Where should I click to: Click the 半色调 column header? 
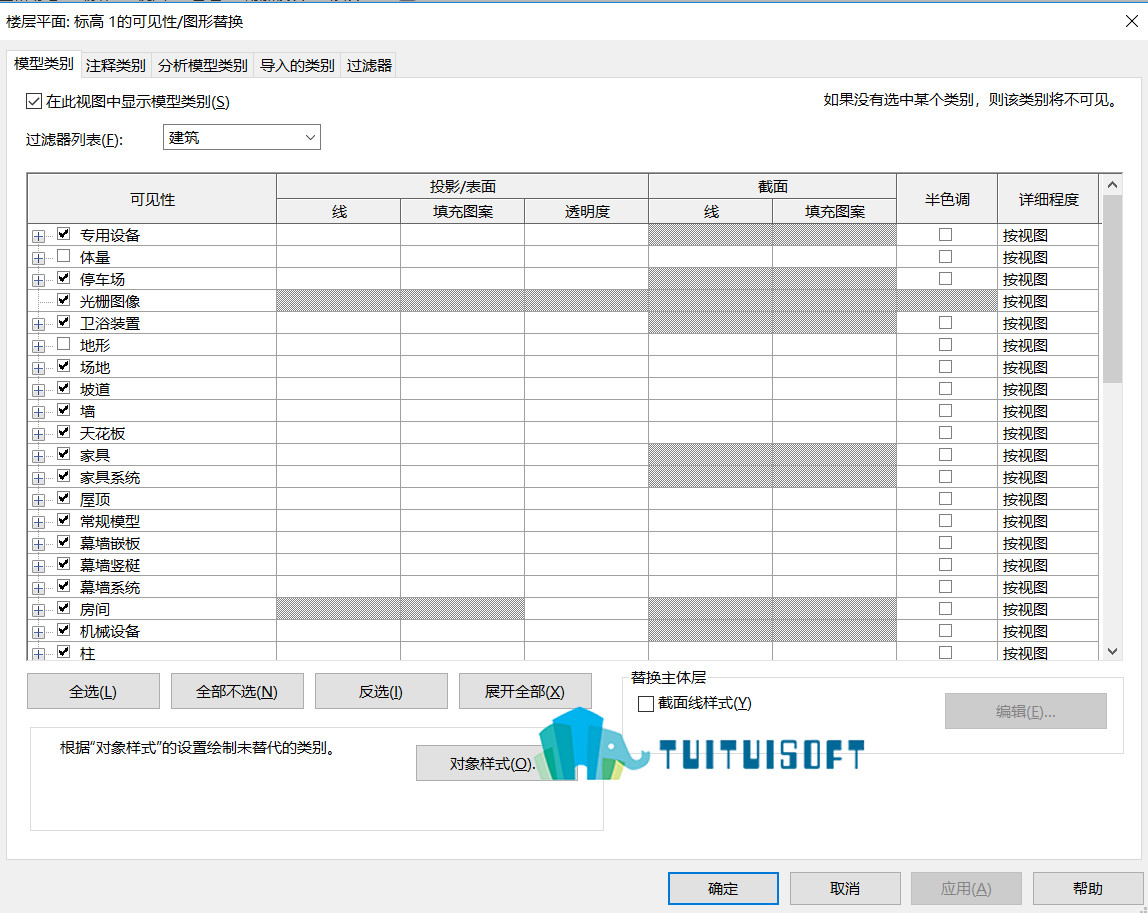(947, 199)
